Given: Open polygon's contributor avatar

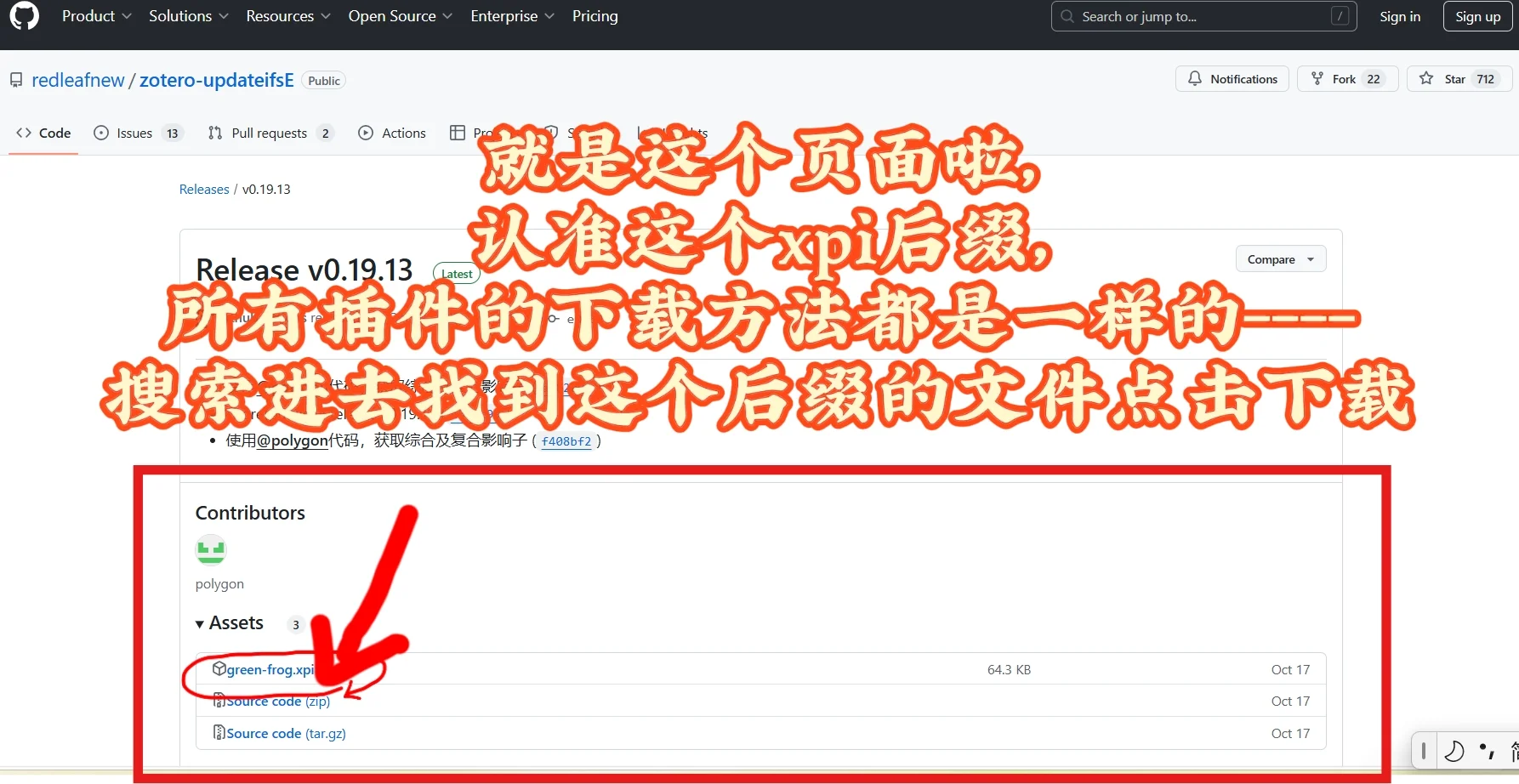Looking at the screenshot, I should (x=210, y=549).
